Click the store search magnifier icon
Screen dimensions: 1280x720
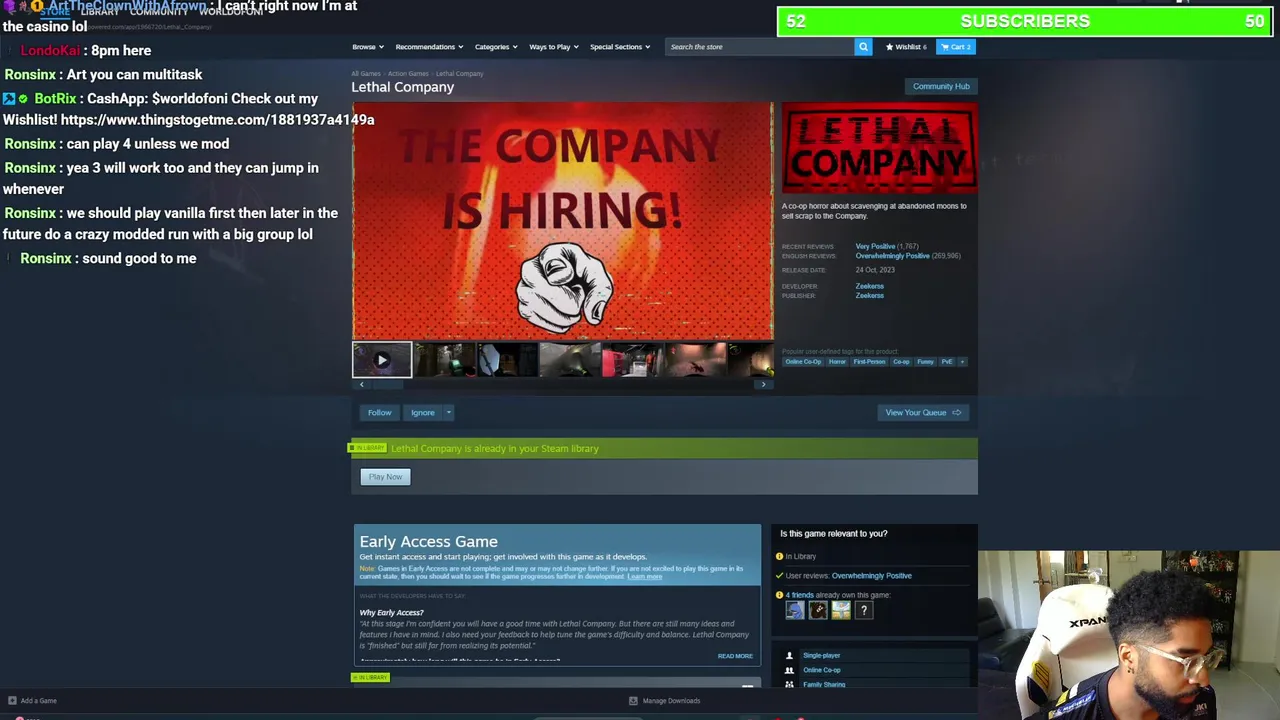(x=863, y=47)
